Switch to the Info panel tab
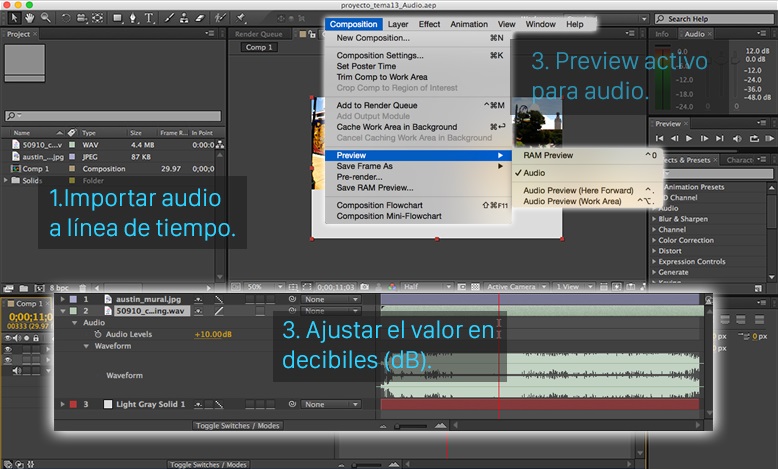The image size is (778, 469). point(662,34)
